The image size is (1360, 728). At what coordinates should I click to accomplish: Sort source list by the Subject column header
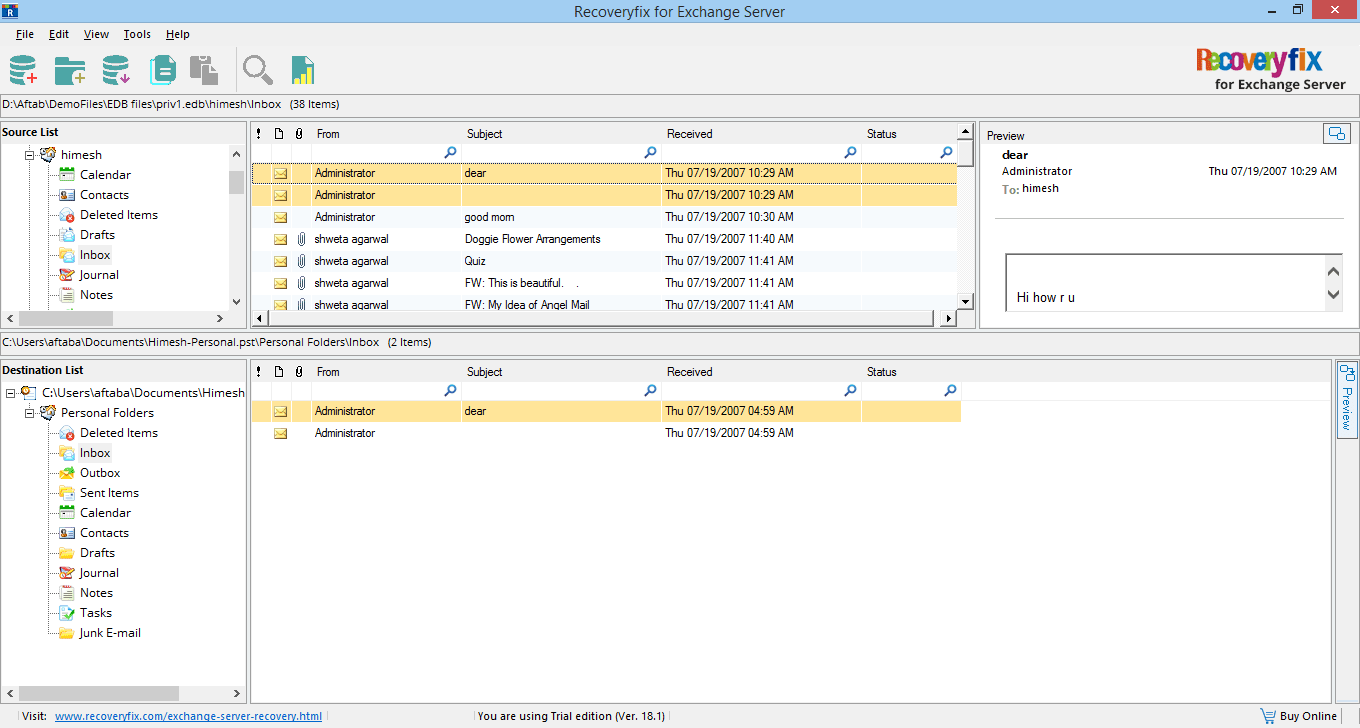[x=561, y=134]
